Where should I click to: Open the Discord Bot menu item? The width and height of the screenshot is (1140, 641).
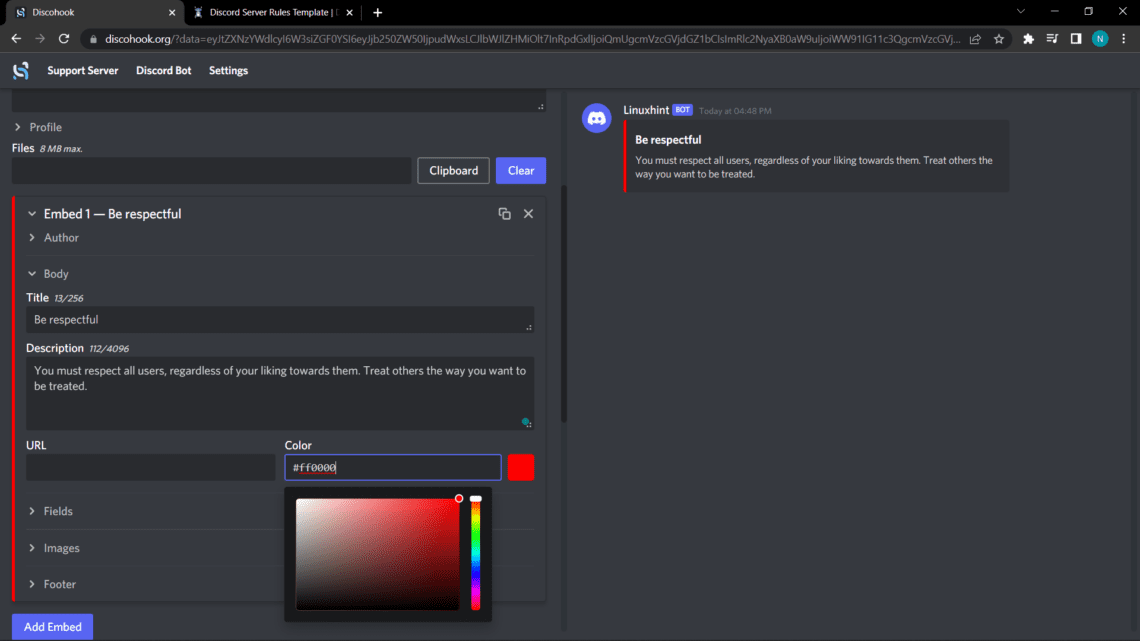point(164,70)
